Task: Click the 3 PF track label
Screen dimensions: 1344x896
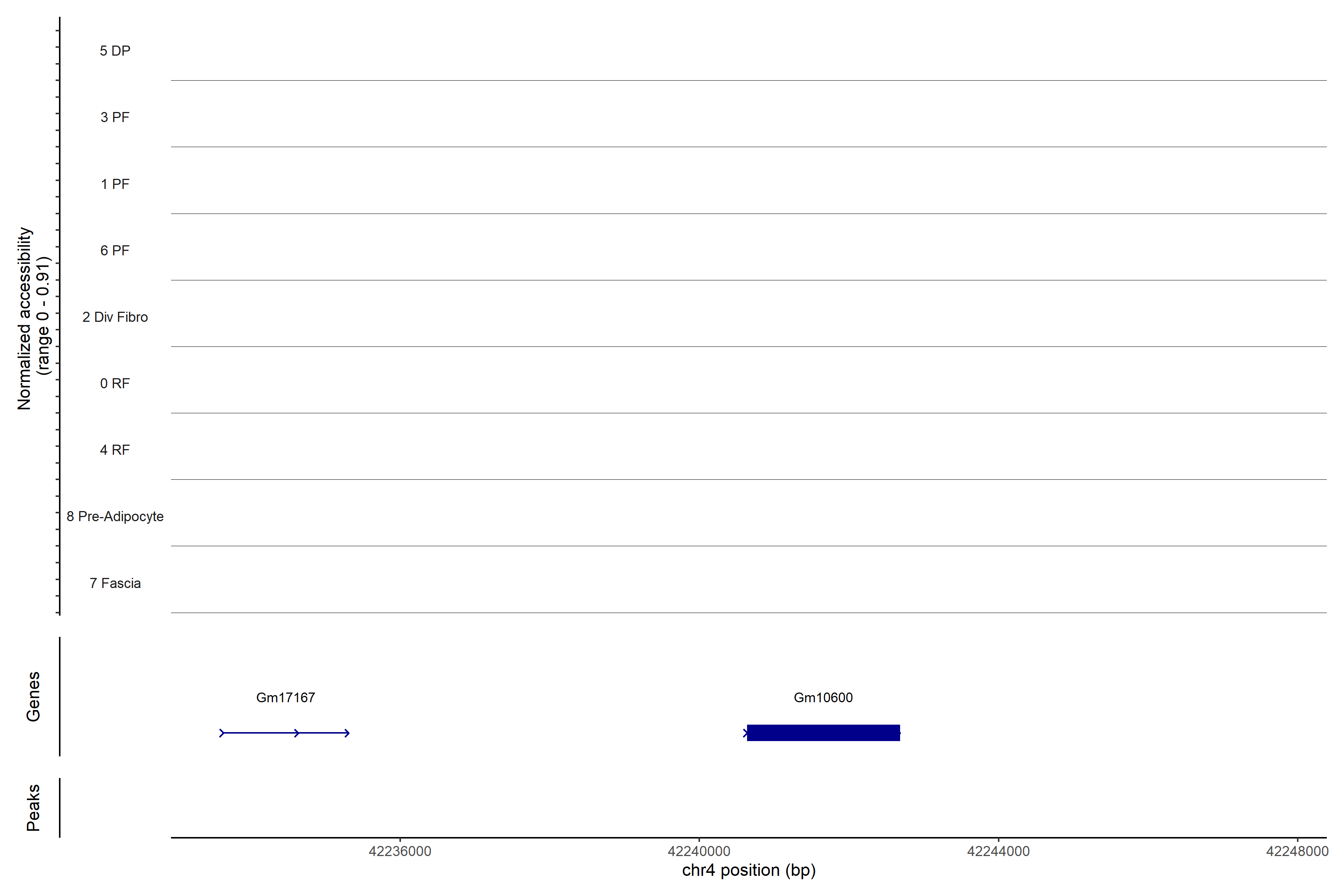Action: [x=115, y=117]
